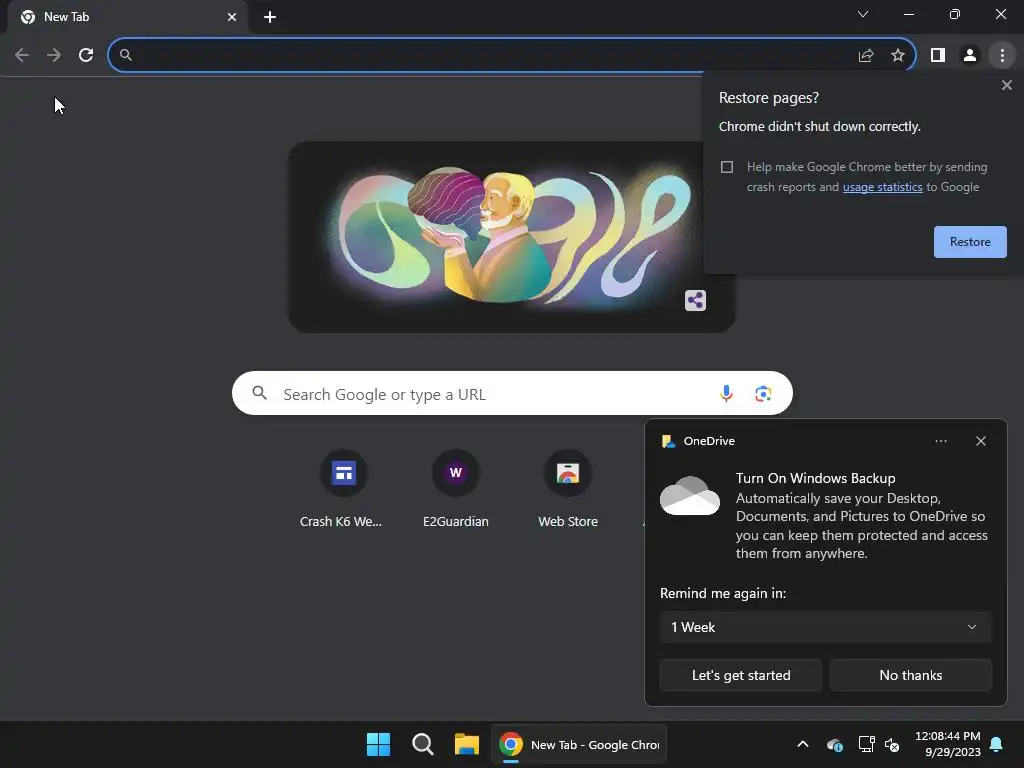Click No thanks button
The image size is (1024, 768).
pyautogui.click(x=910, y=675)
